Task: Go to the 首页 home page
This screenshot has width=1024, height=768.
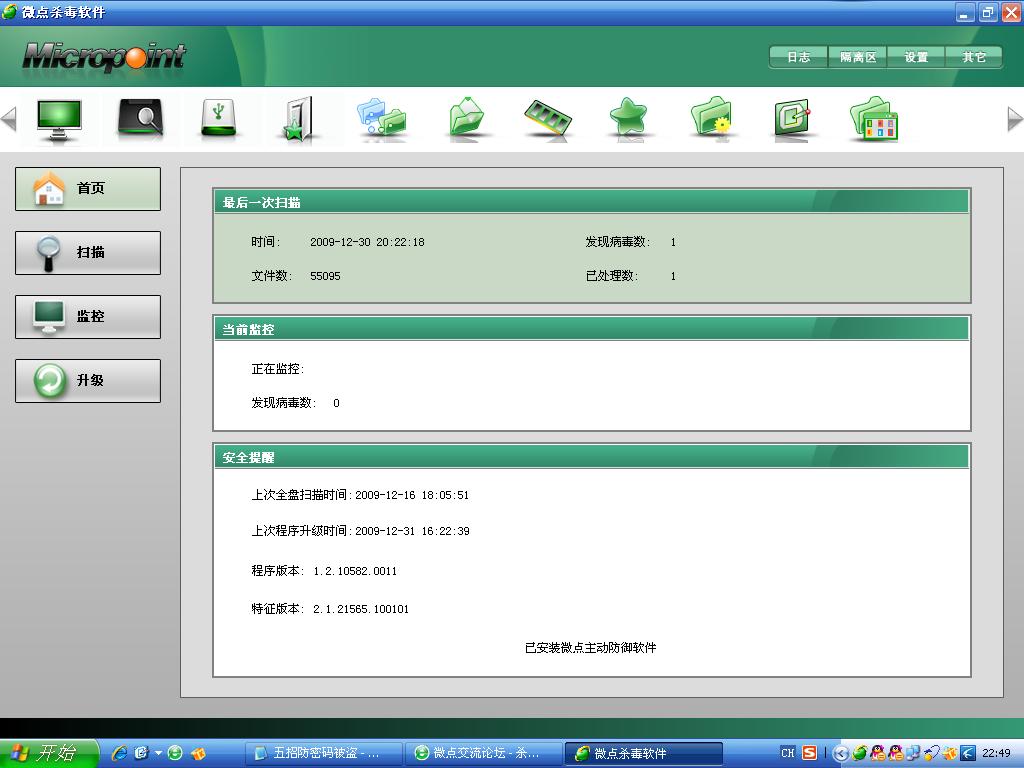Action: click(x=88, y=189)
